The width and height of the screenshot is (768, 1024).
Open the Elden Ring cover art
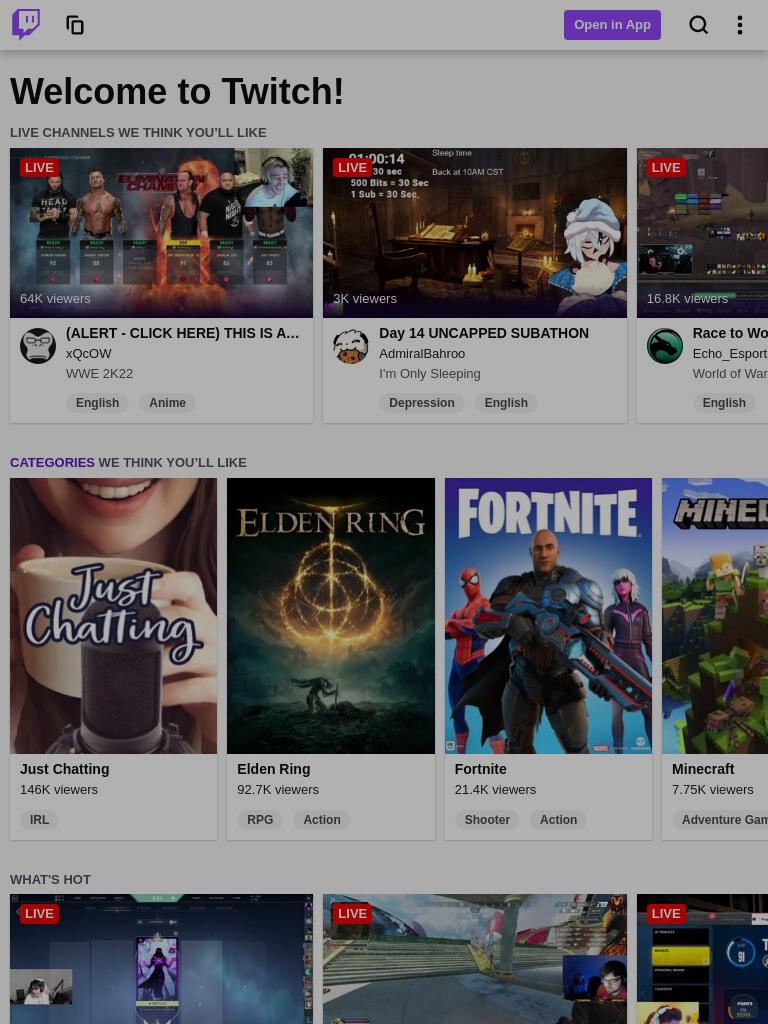[x=330, y=616]
